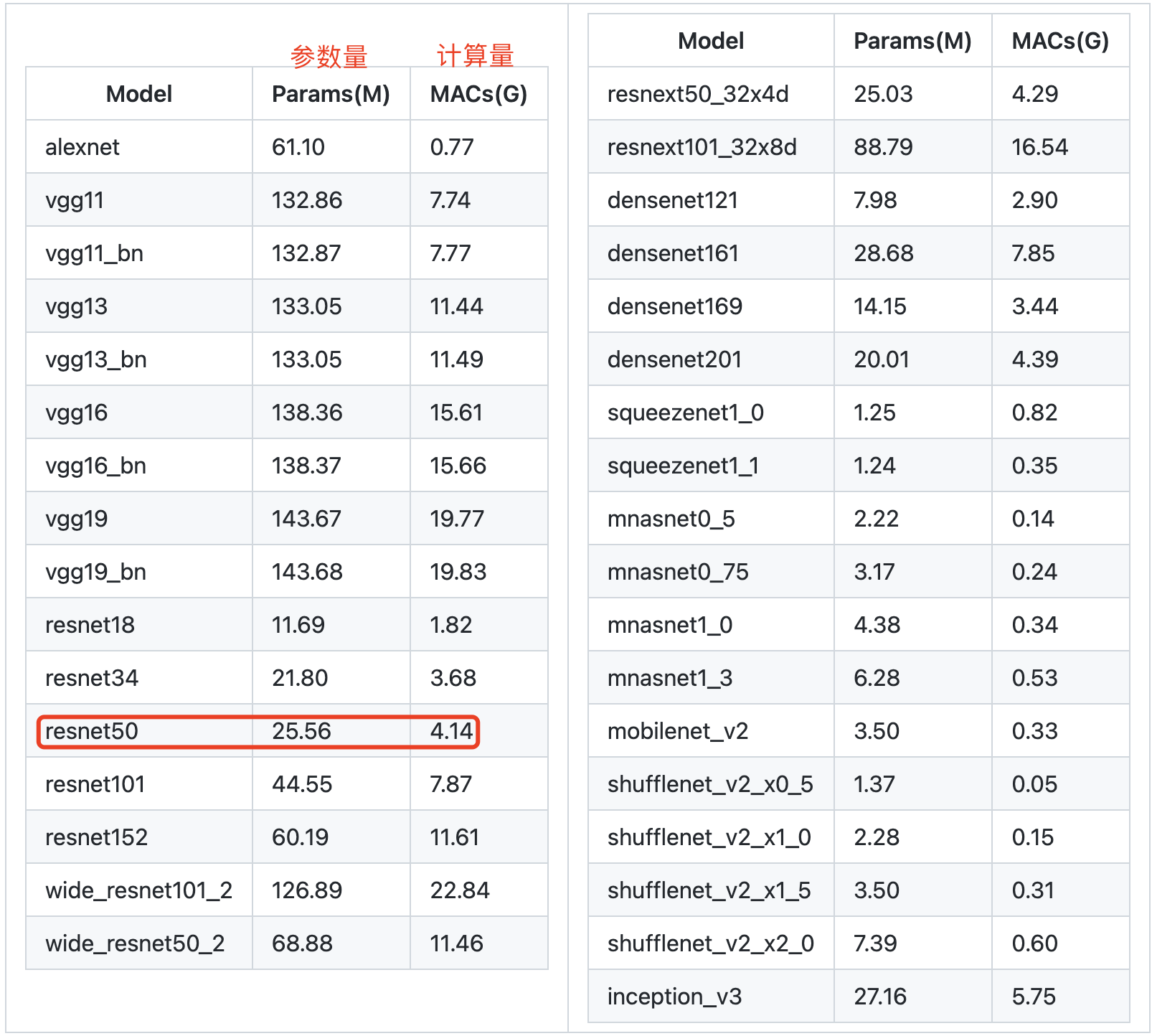Click the 21.80 params value for resnet34
Screen dimensions: 1152x1036
[299, 678]
